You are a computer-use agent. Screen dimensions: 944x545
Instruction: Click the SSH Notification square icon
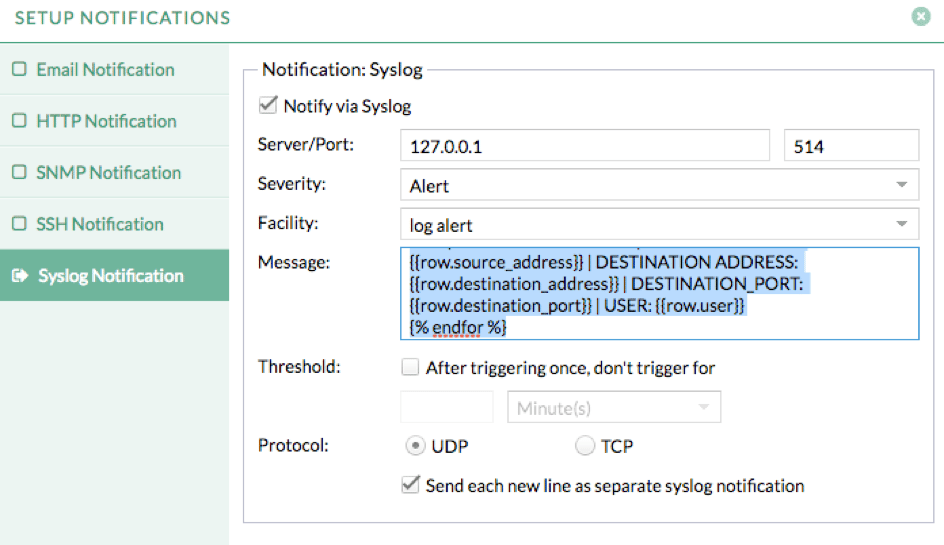pyautogui.click(x=19, y=224)
